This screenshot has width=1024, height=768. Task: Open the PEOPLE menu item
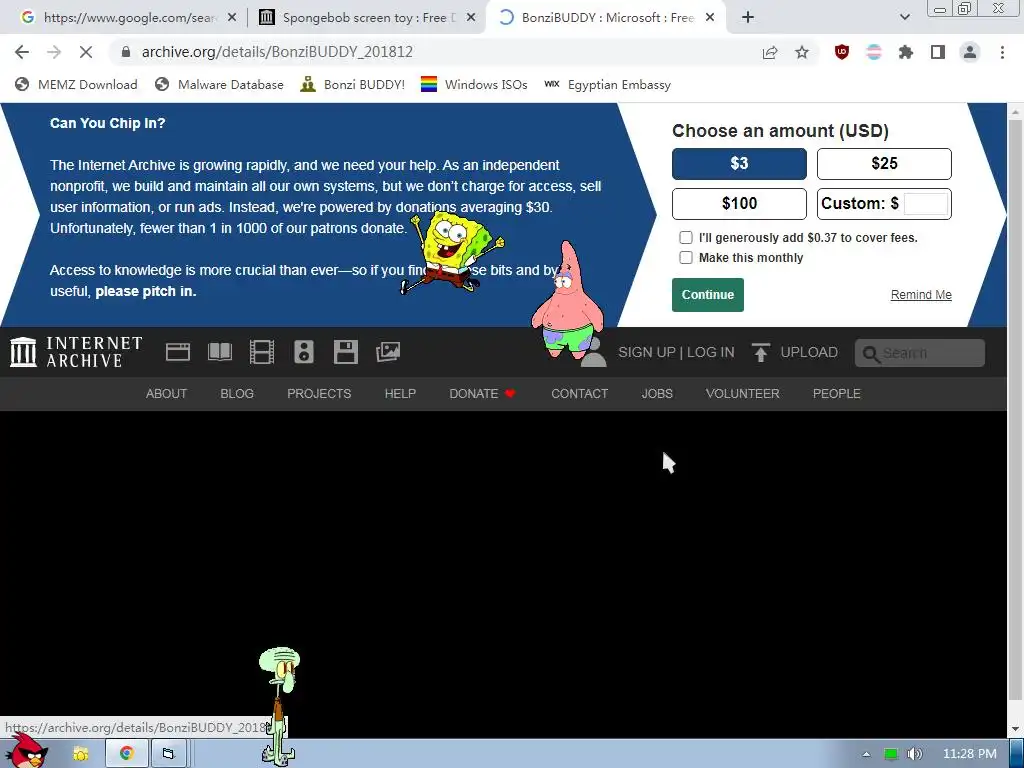coord(837,394)
